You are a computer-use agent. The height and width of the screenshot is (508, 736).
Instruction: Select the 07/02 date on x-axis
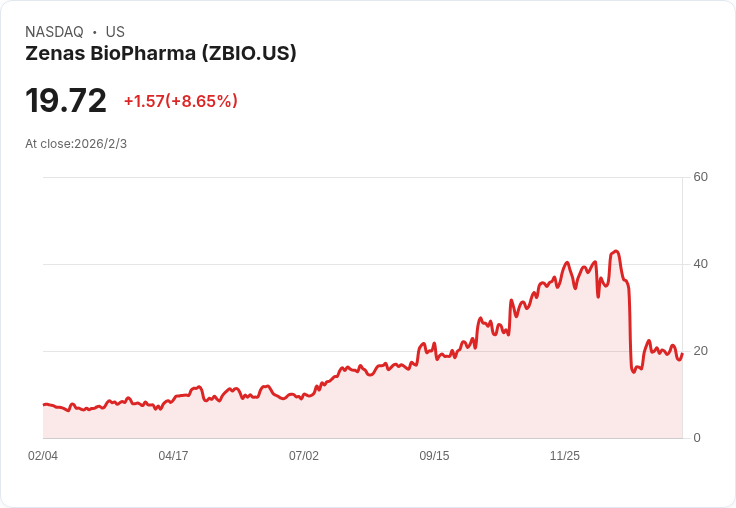pyautogui.click(x=304, y=456)
